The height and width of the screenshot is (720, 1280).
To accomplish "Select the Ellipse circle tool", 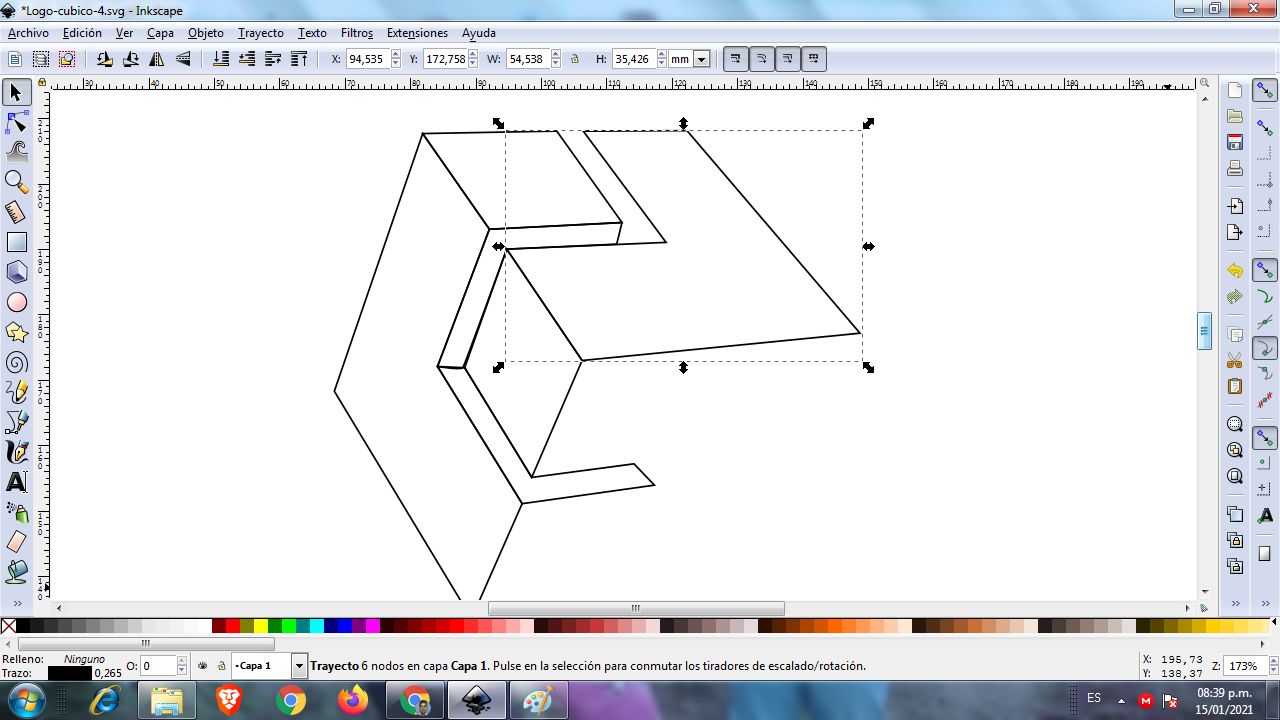I will pos(16,302).
